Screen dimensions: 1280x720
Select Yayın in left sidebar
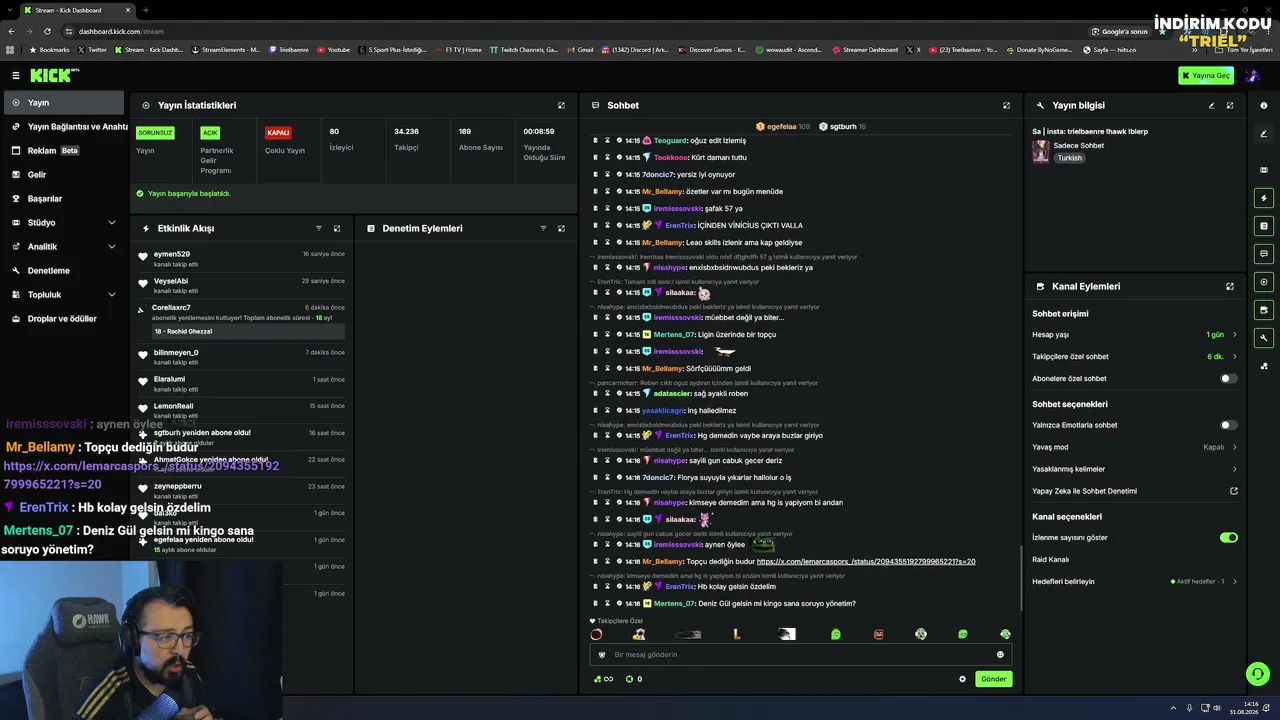click(64, 103)
